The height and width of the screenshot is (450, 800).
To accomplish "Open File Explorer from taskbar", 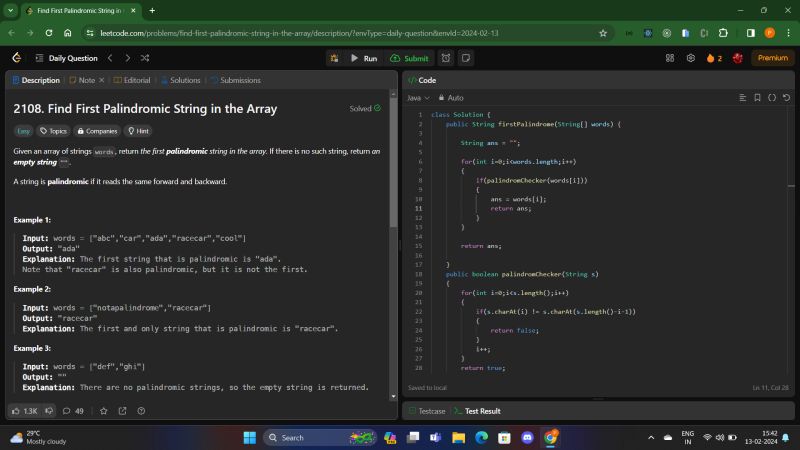I will [x=458, y=438].
